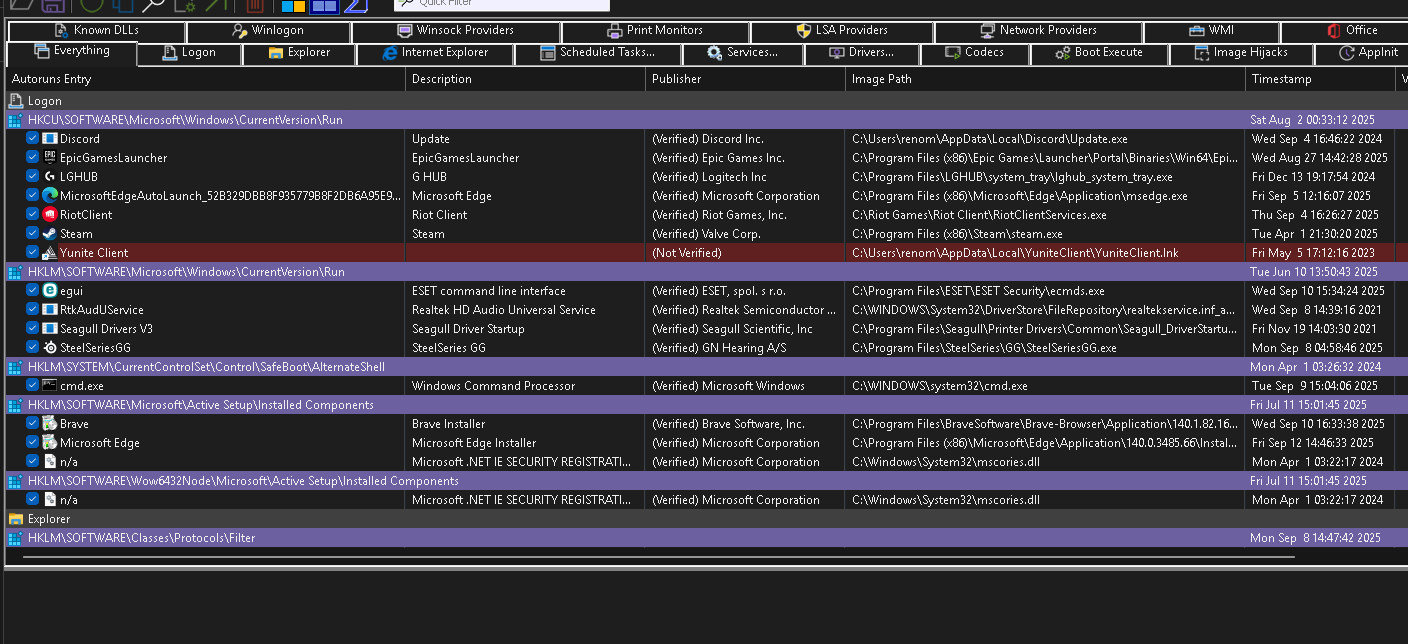Screen dimensions: 1408x644
Task: Uncheck the Discord autorun entry
Action: pos(33,139)
